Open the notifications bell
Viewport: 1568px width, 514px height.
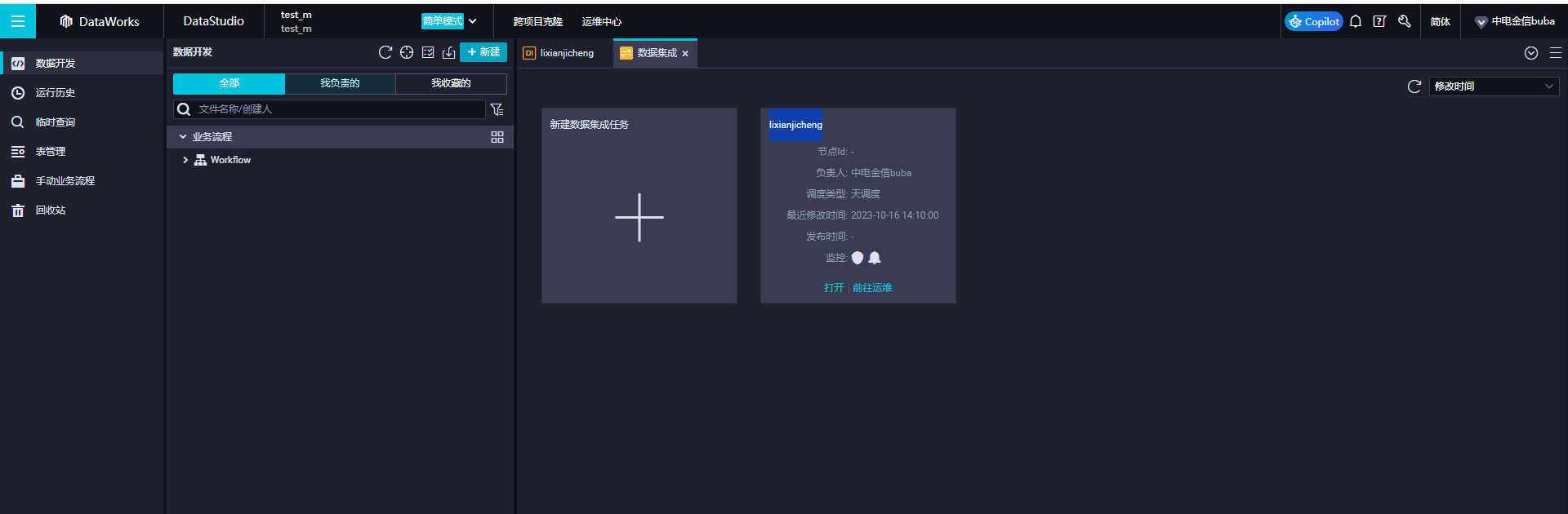tap(1356, 21)
